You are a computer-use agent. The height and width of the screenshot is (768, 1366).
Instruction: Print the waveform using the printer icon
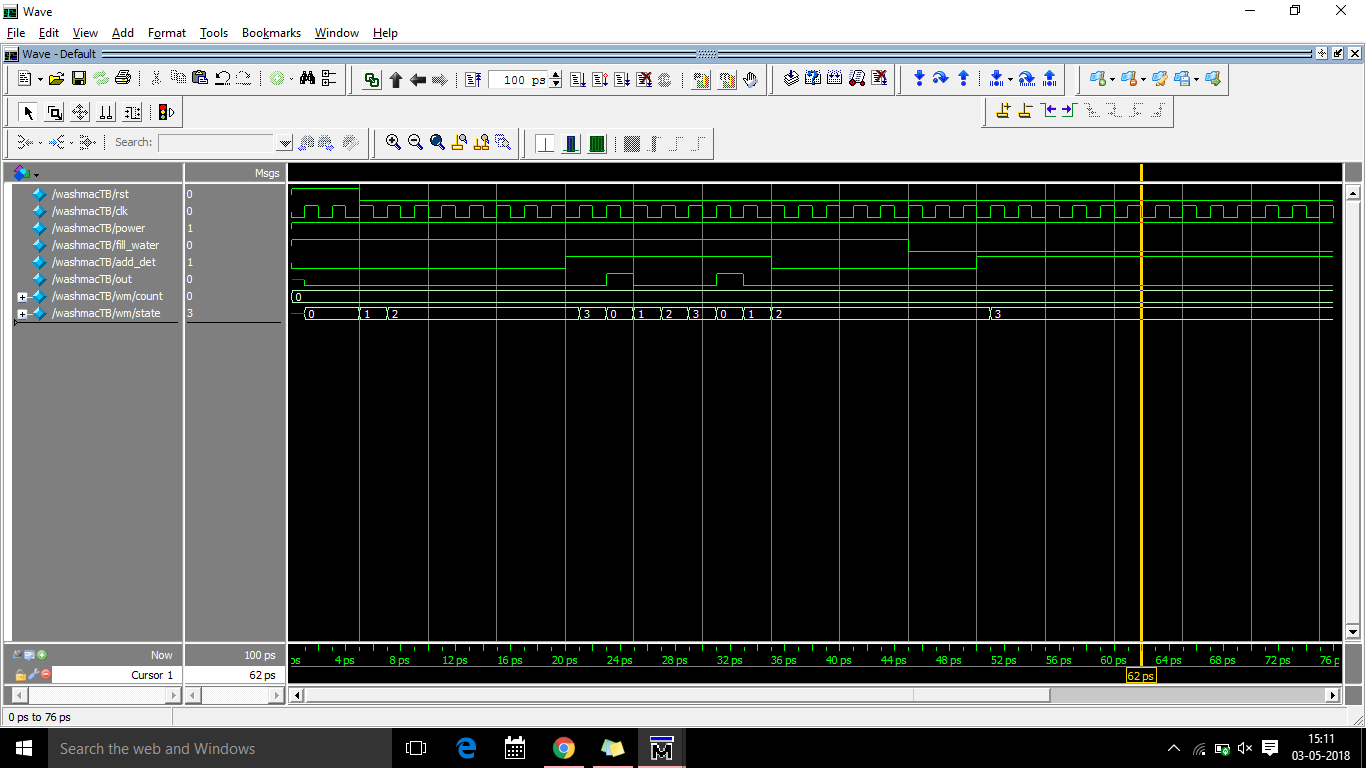point(123,79)
